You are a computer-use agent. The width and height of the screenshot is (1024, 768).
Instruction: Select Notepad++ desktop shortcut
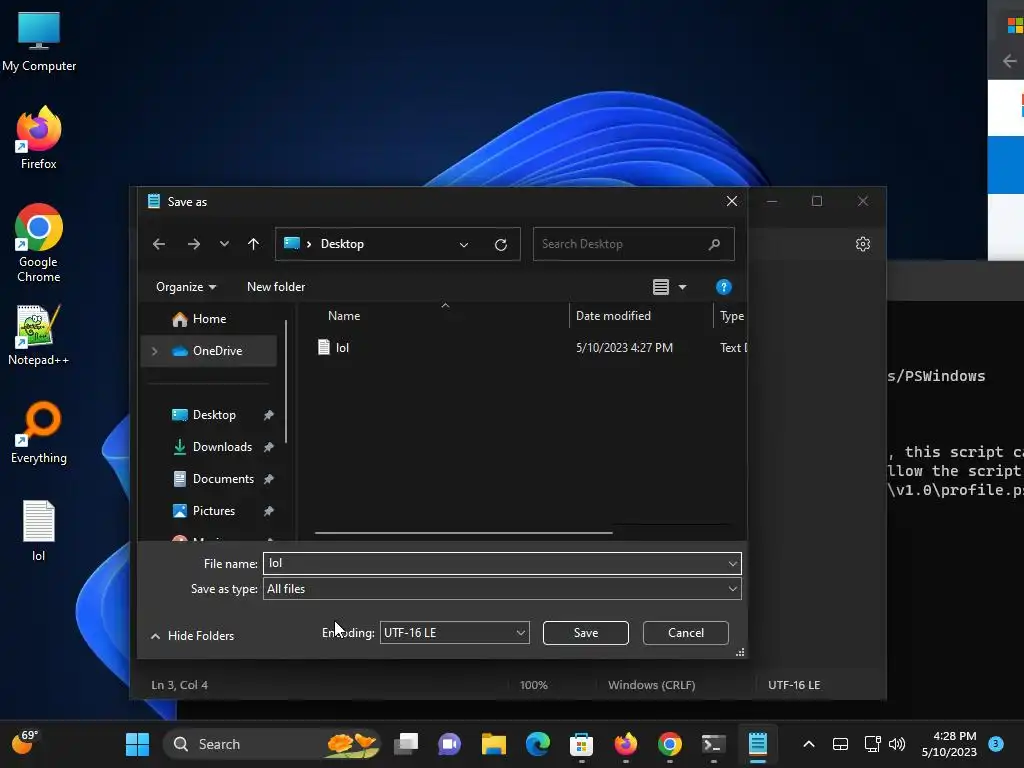(x=39, y=335)
